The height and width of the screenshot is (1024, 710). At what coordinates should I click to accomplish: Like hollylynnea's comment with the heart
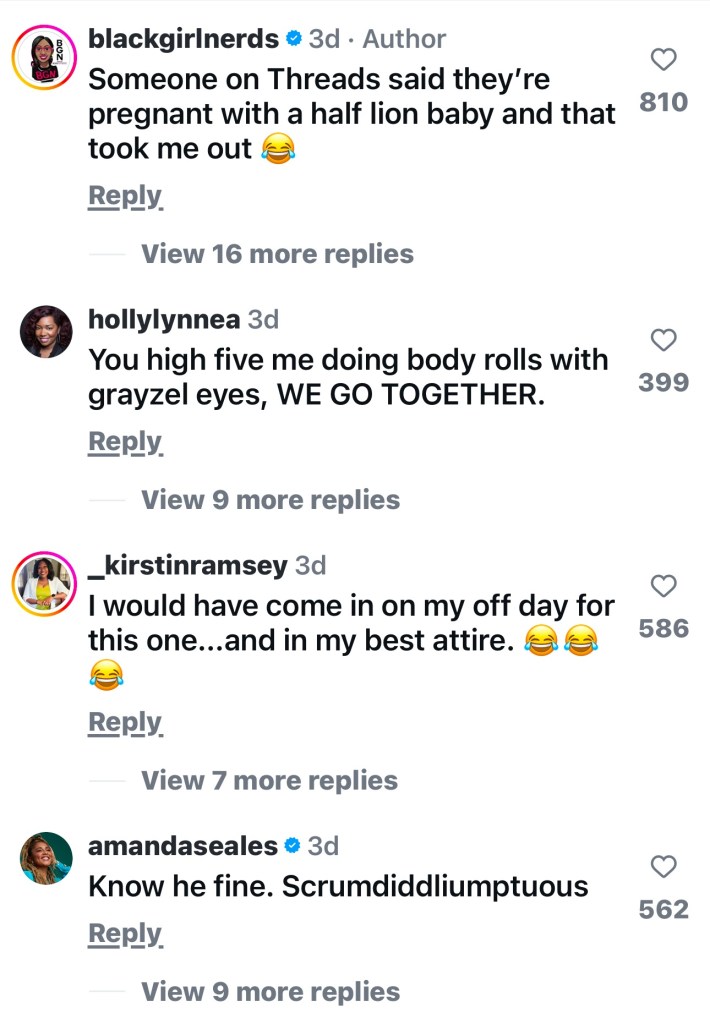[664, 341]
